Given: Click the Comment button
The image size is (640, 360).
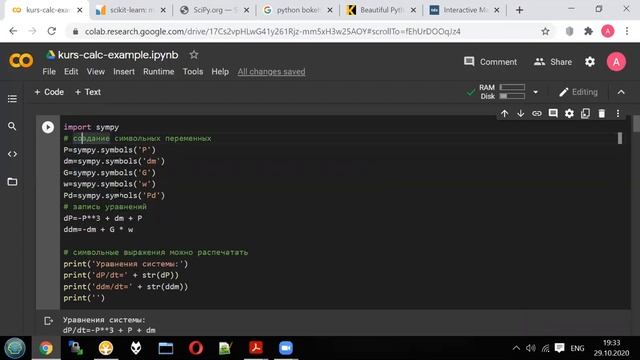Looking at the screenshot, I should (x=490, y=62).
